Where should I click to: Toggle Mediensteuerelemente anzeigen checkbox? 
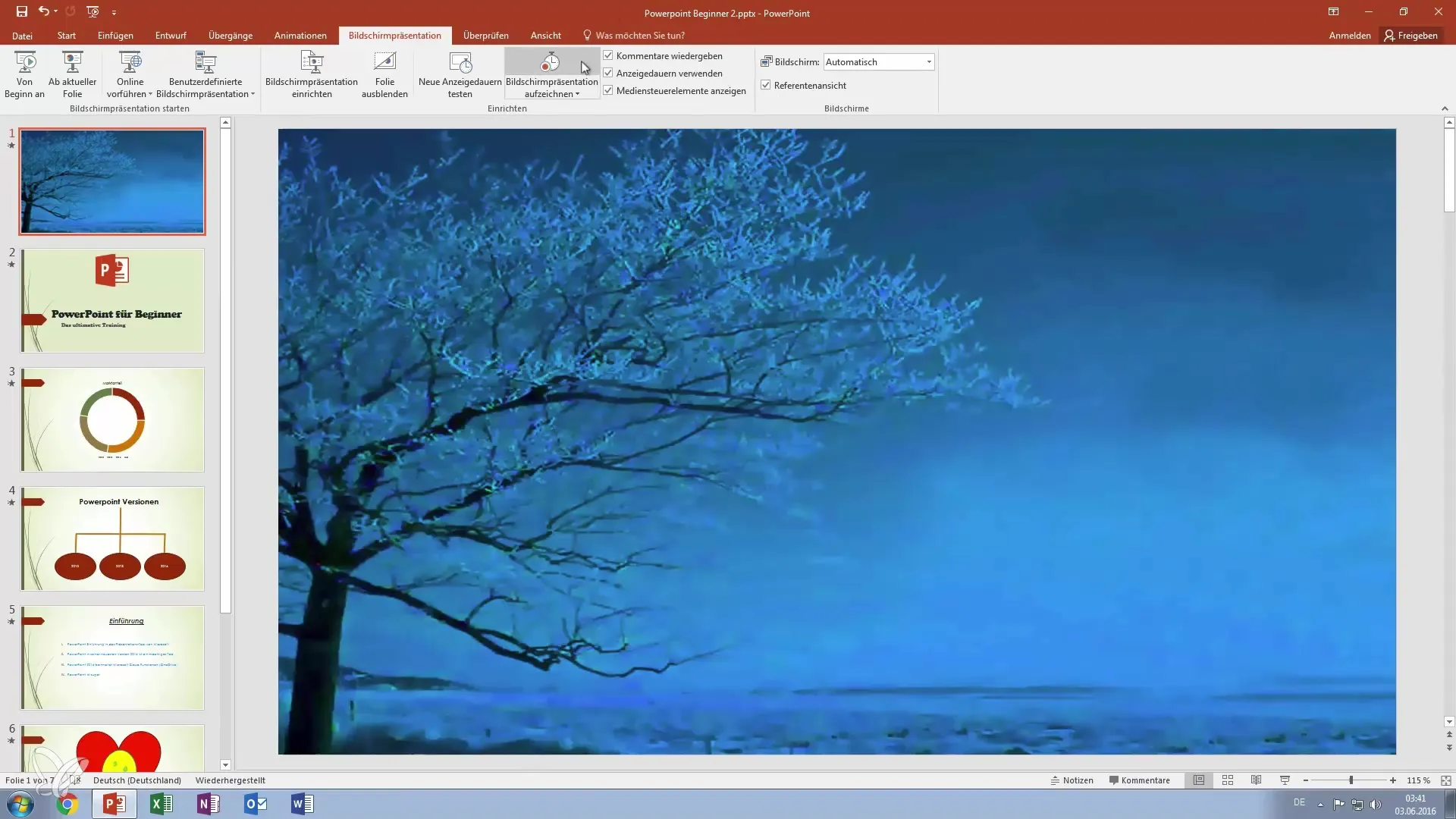(x=608, y=90)
